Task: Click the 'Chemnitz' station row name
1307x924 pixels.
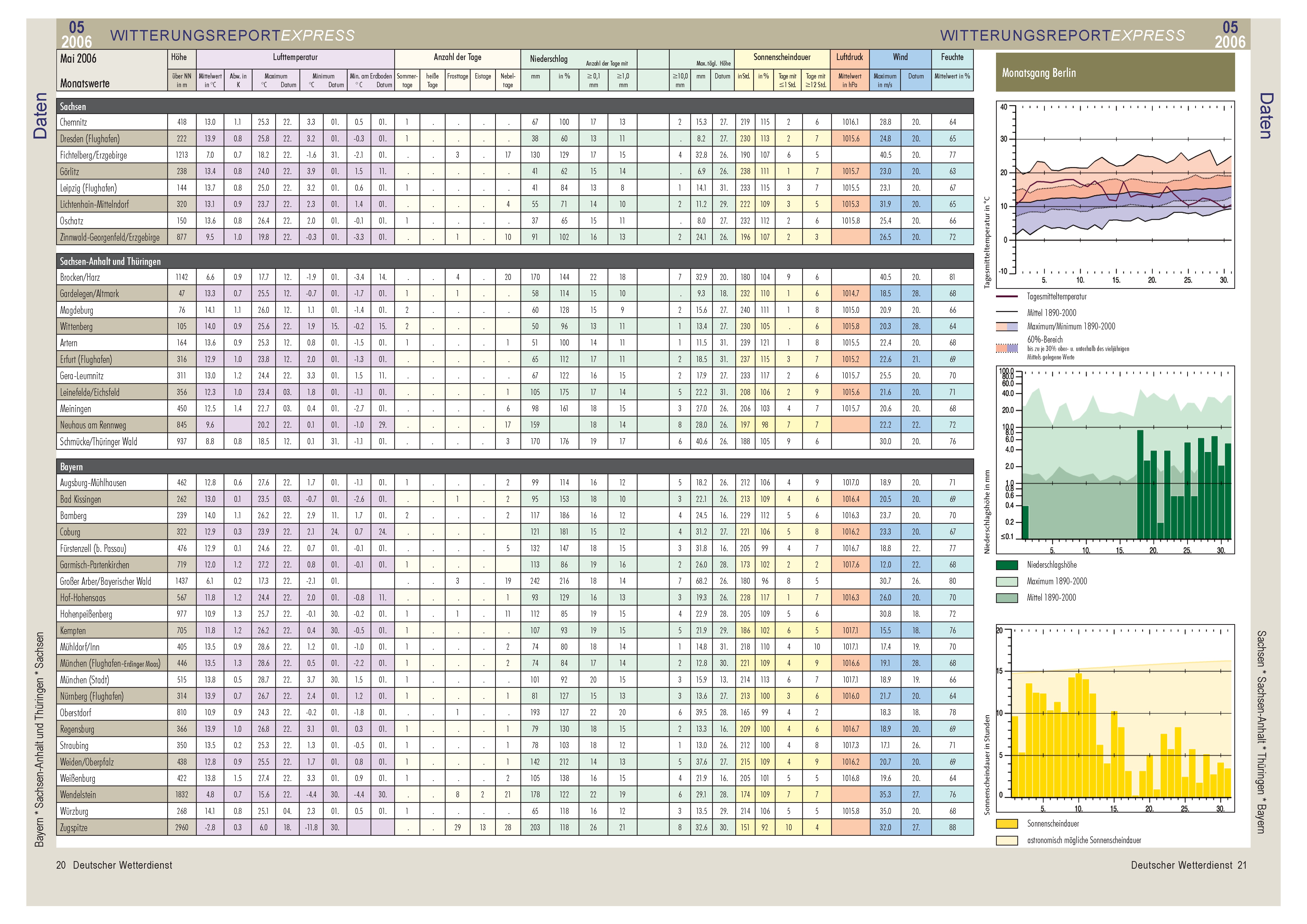Action: pos(73,122)
